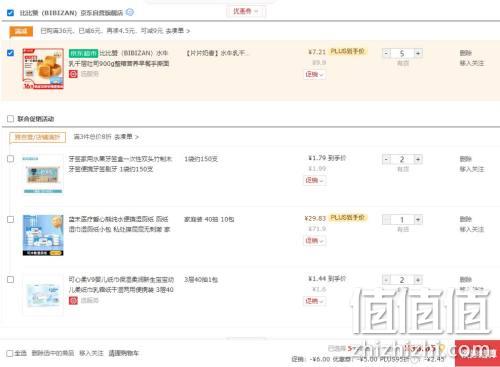Image resolution: width=500 pixels, height=367 pixels.
Task: Click the delete link for BIBIZAN toast
Action: pos(466,53)
